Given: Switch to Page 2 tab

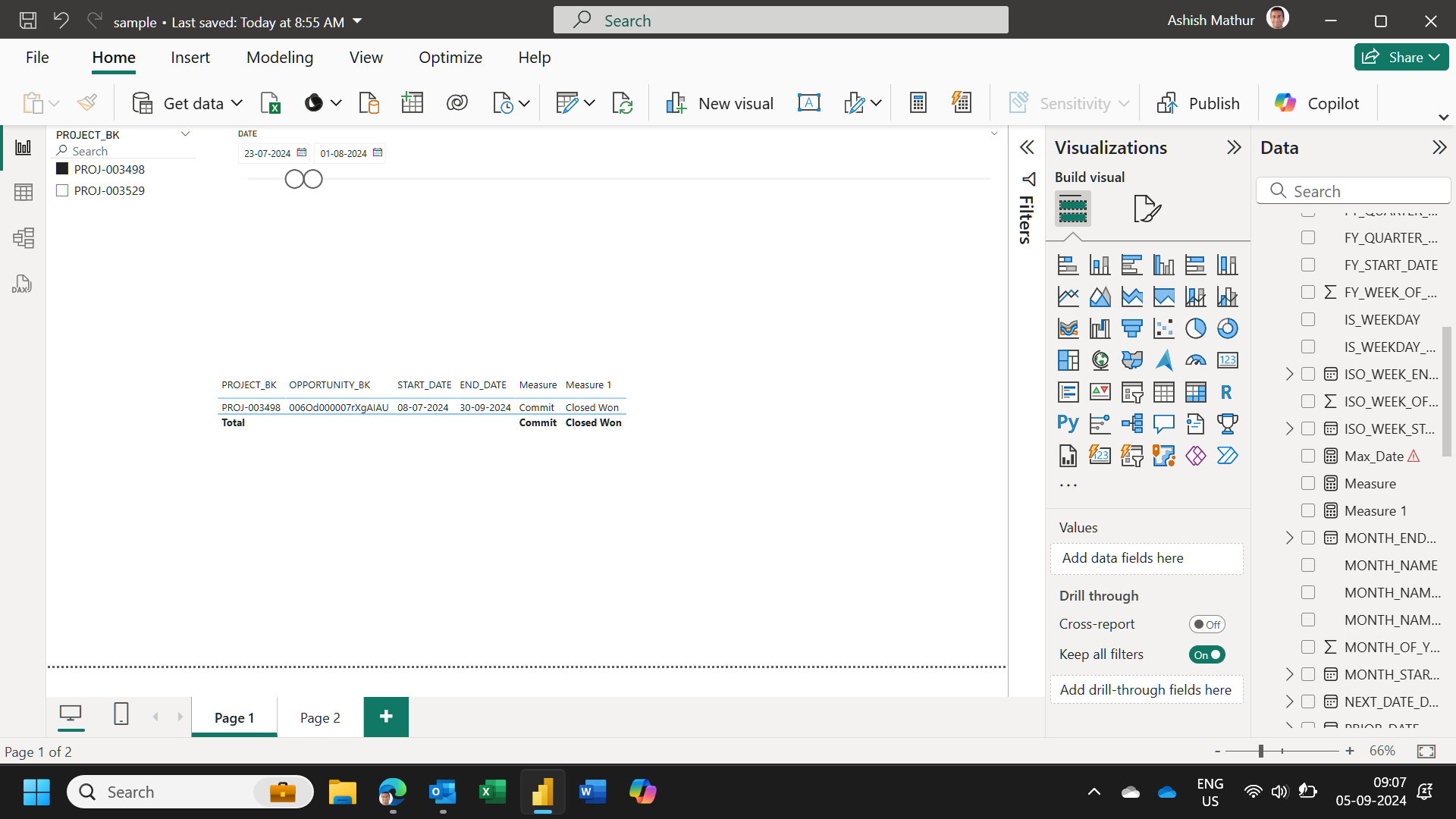Looking at the screenshot, I should point(320,717).
